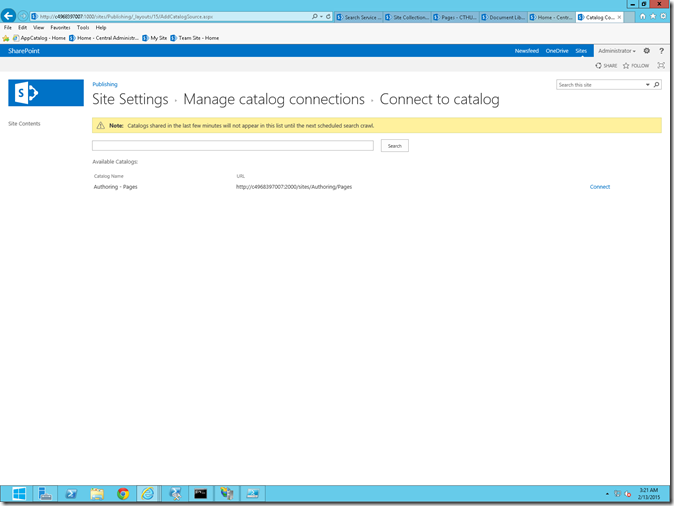Show hidden system tray icons arrow

tap(607, 494)
